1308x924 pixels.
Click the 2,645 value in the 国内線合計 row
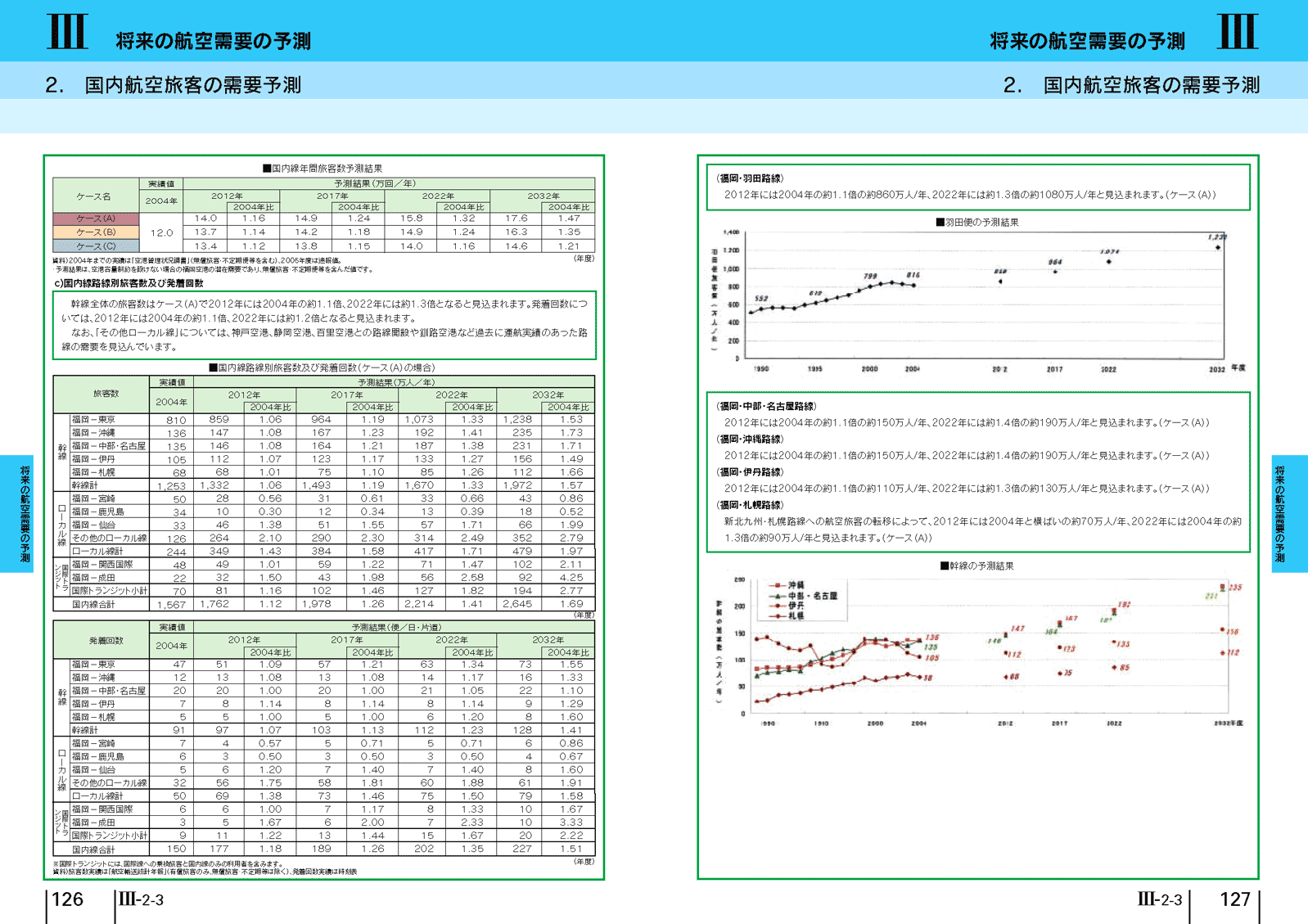(517, 604)
